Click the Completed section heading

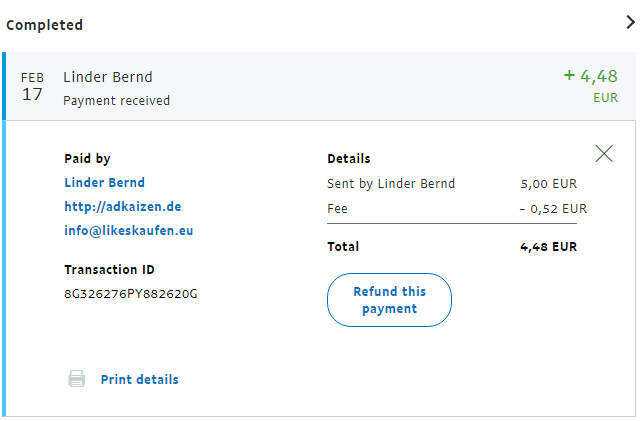point(45,25)
